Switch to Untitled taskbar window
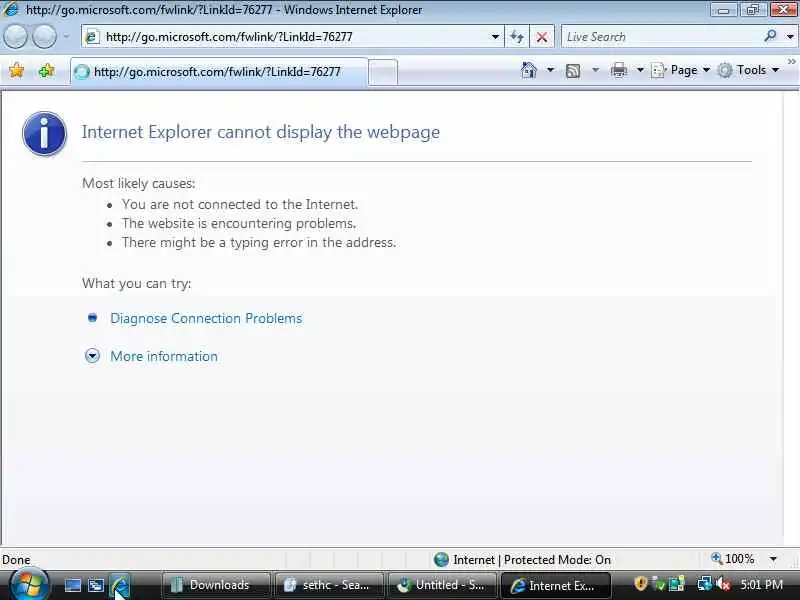Screen dimensions: 800x600 click(442, 585)
